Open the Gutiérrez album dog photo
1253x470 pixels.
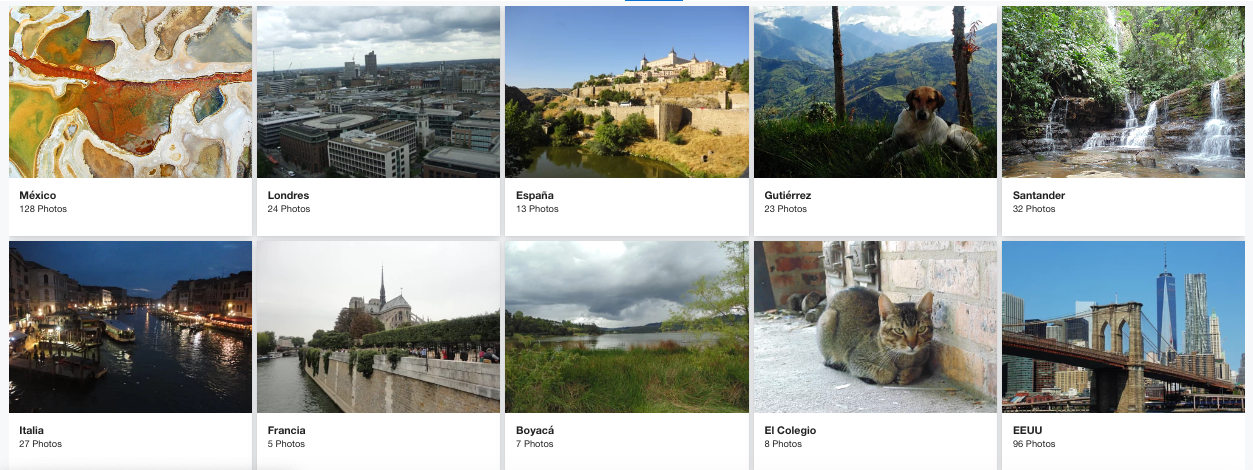coord(875,92)
